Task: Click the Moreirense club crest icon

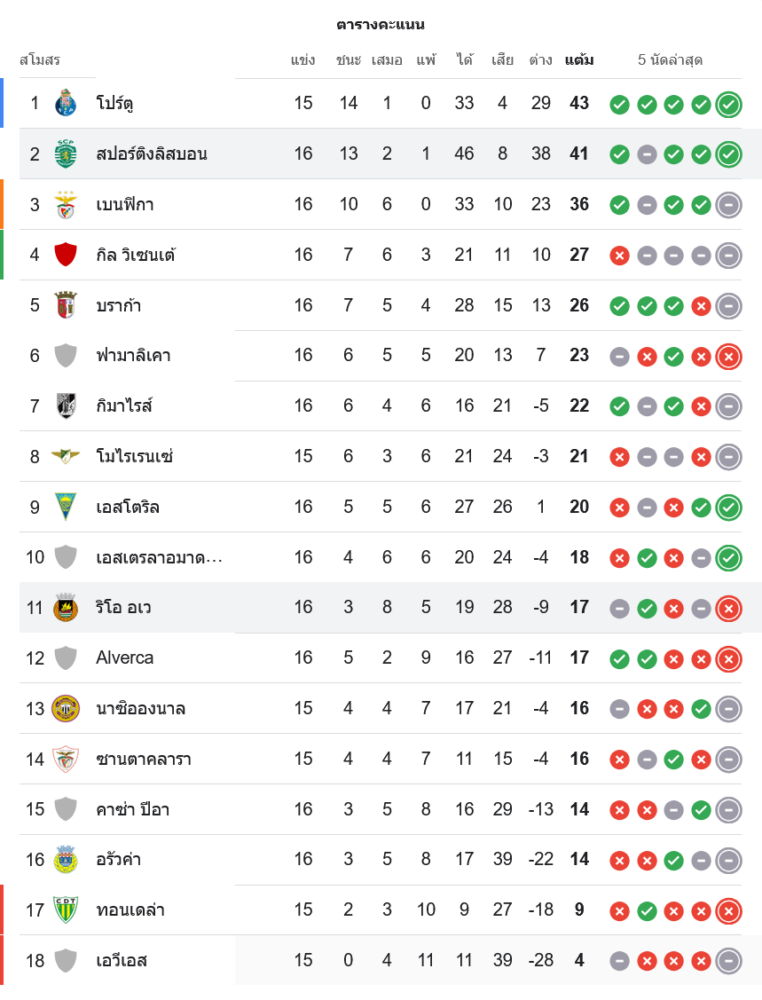Action: point(66,456)
